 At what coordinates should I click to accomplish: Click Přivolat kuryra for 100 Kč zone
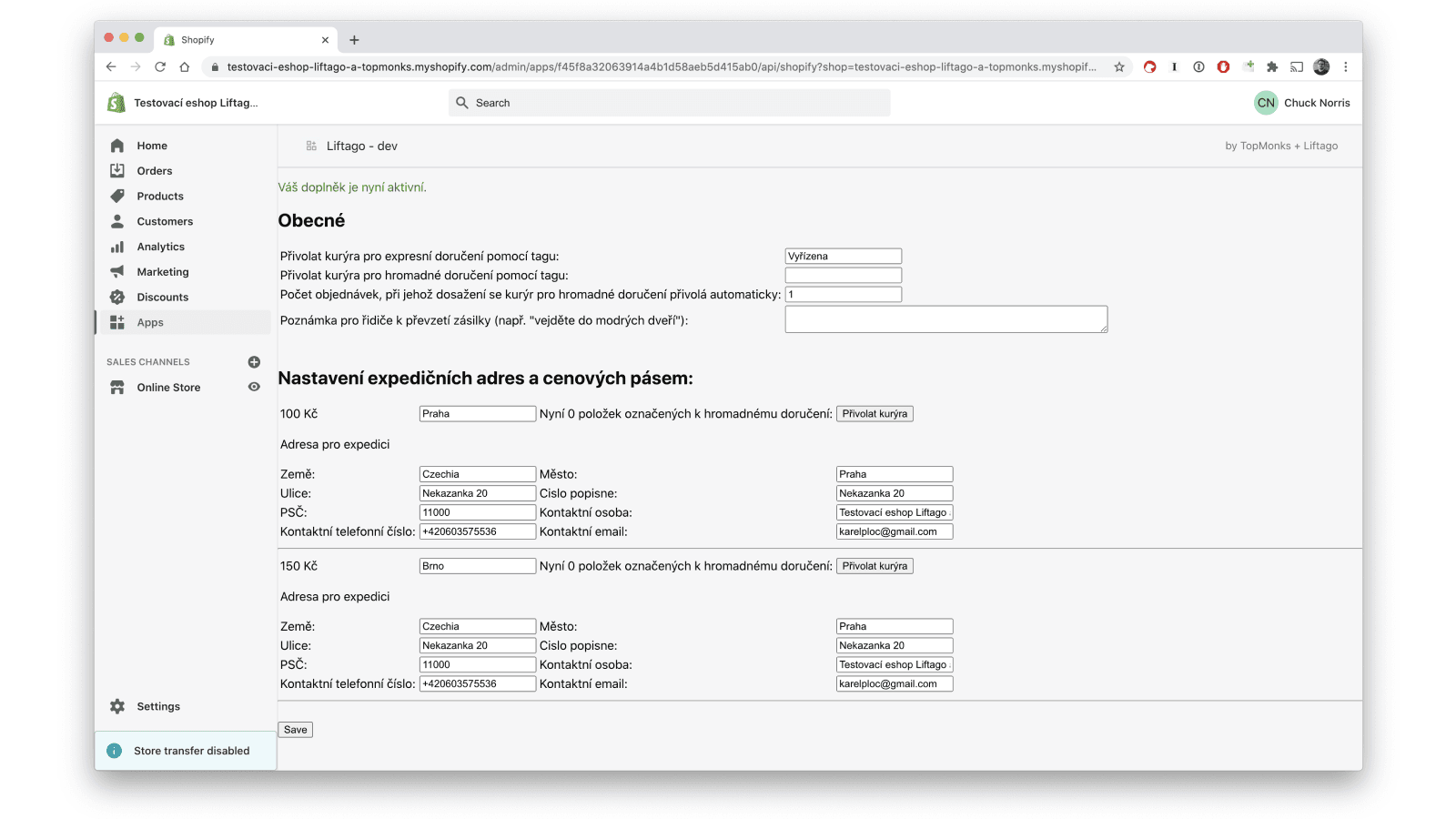(x=875, y=414)
